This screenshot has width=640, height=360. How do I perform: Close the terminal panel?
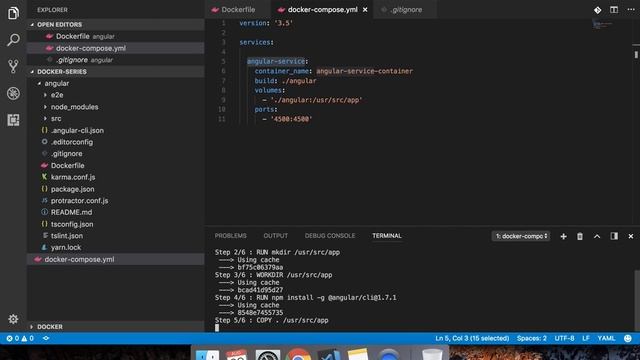tap(631, 236)
